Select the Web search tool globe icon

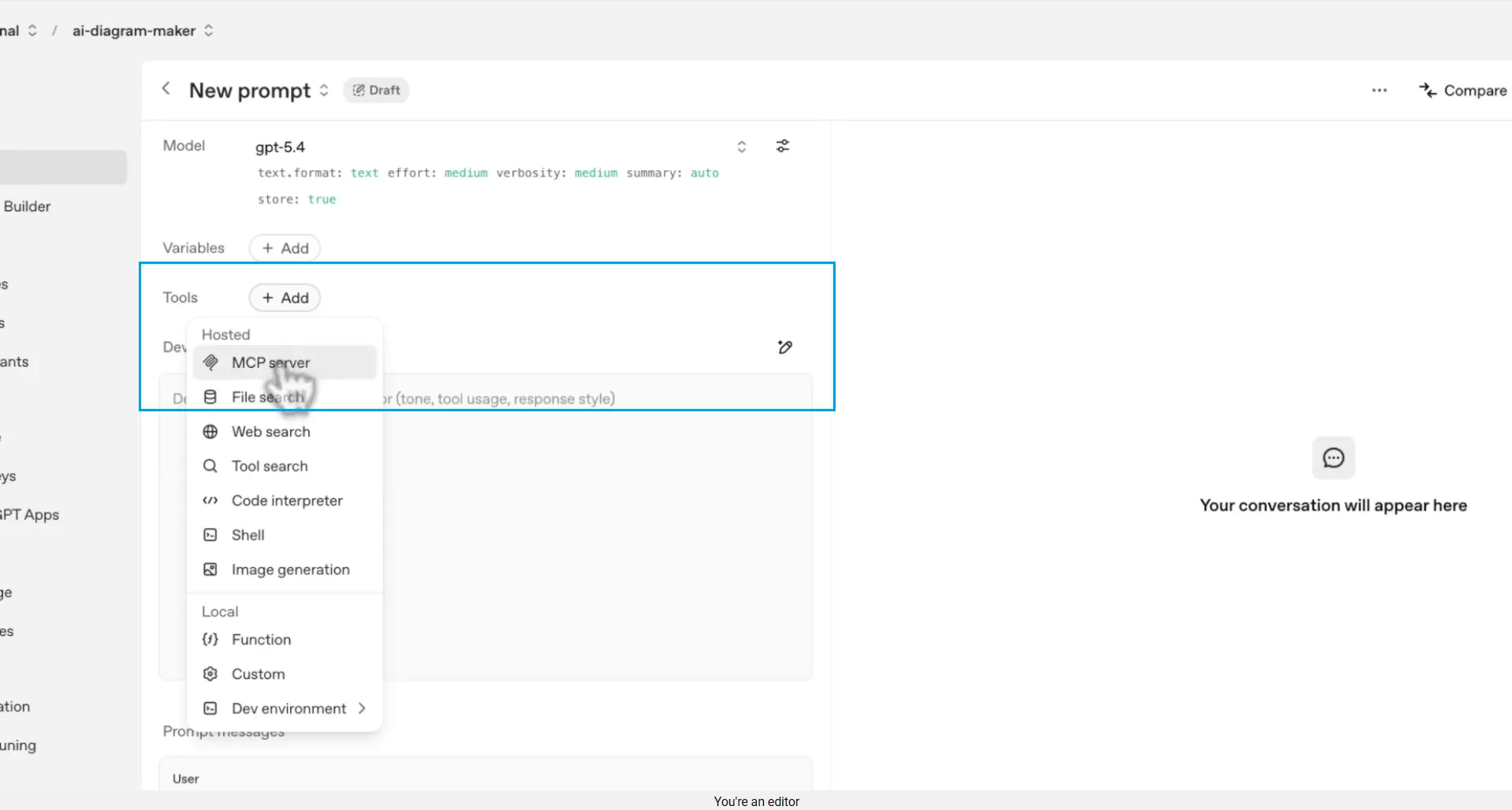coord(210,432)
